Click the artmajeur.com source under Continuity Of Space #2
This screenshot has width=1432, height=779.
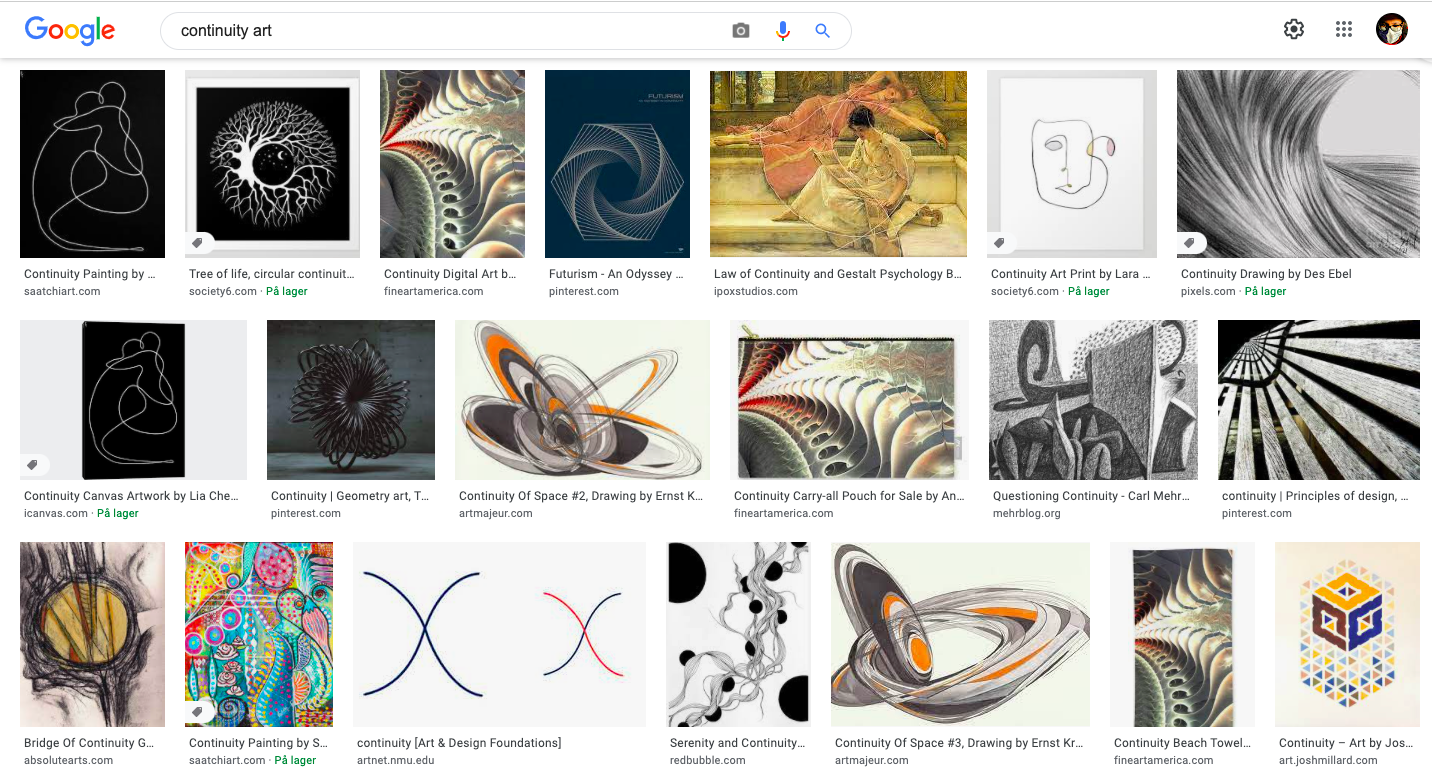point(495,514)
